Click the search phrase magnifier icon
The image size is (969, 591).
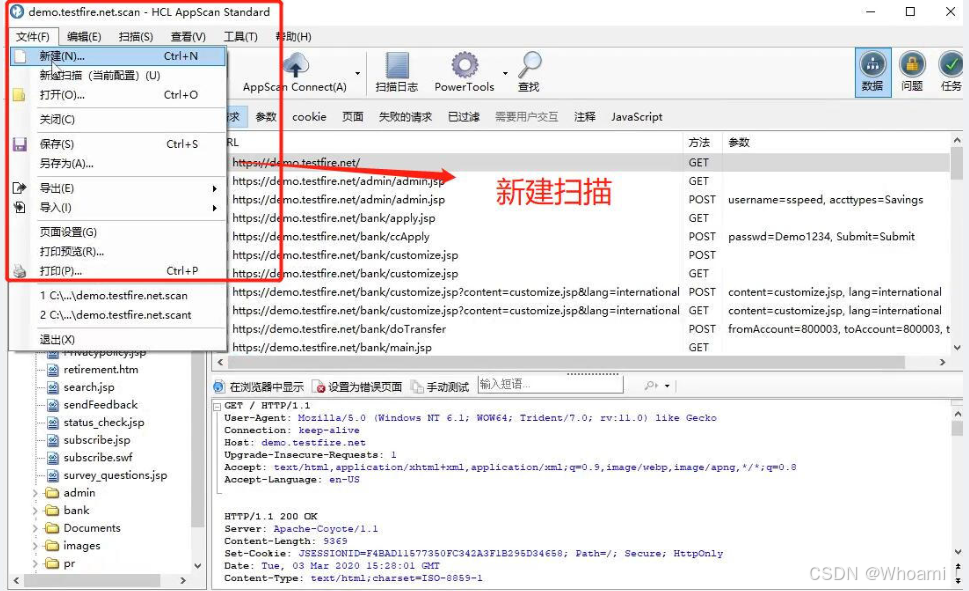tap(650, 385)
